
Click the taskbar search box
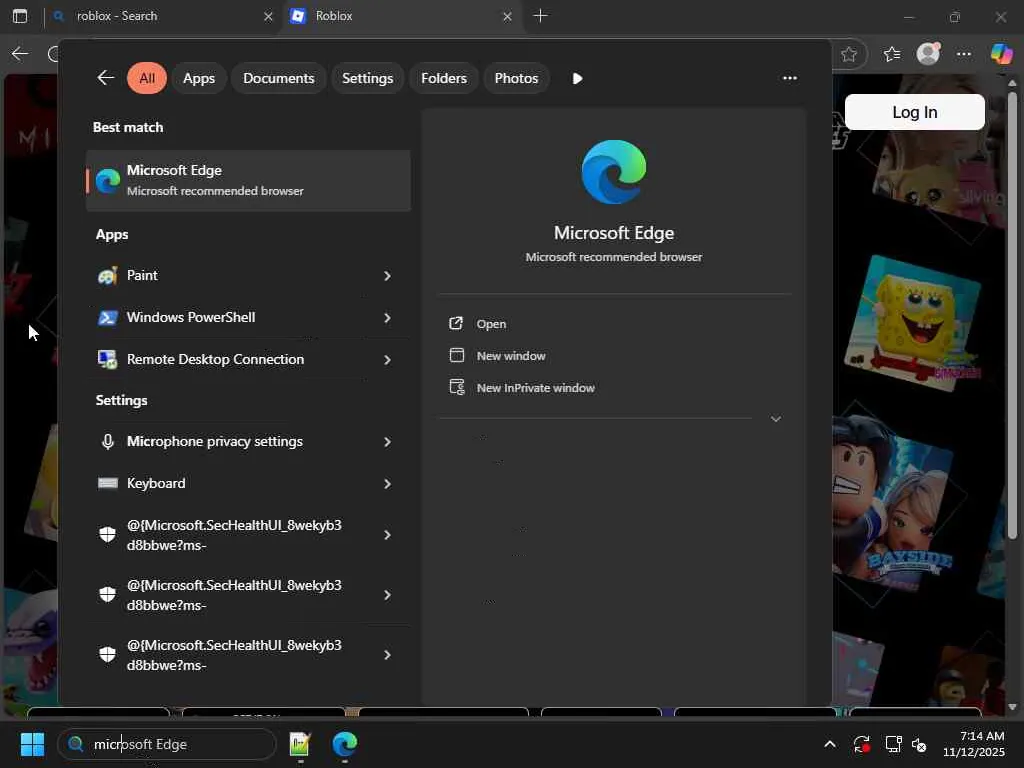(x=167, y=744)
